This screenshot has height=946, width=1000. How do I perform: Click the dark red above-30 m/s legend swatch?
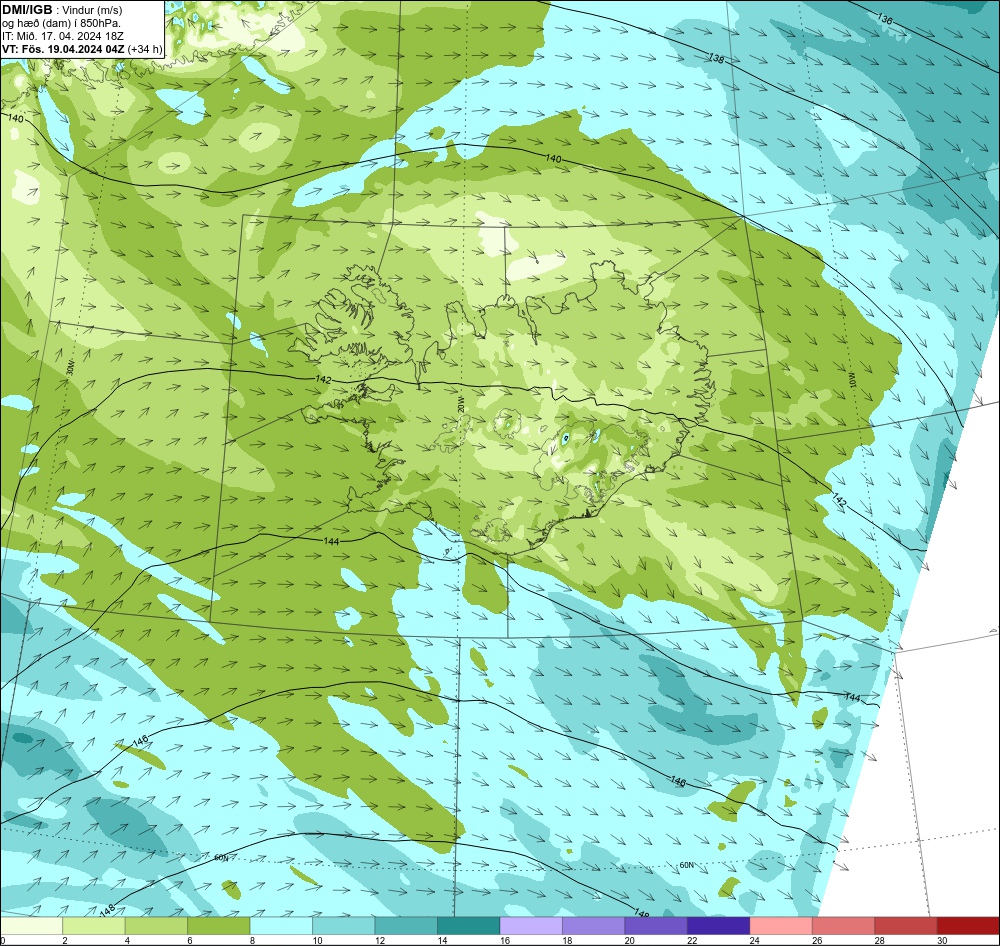click(x=969, y=926)
